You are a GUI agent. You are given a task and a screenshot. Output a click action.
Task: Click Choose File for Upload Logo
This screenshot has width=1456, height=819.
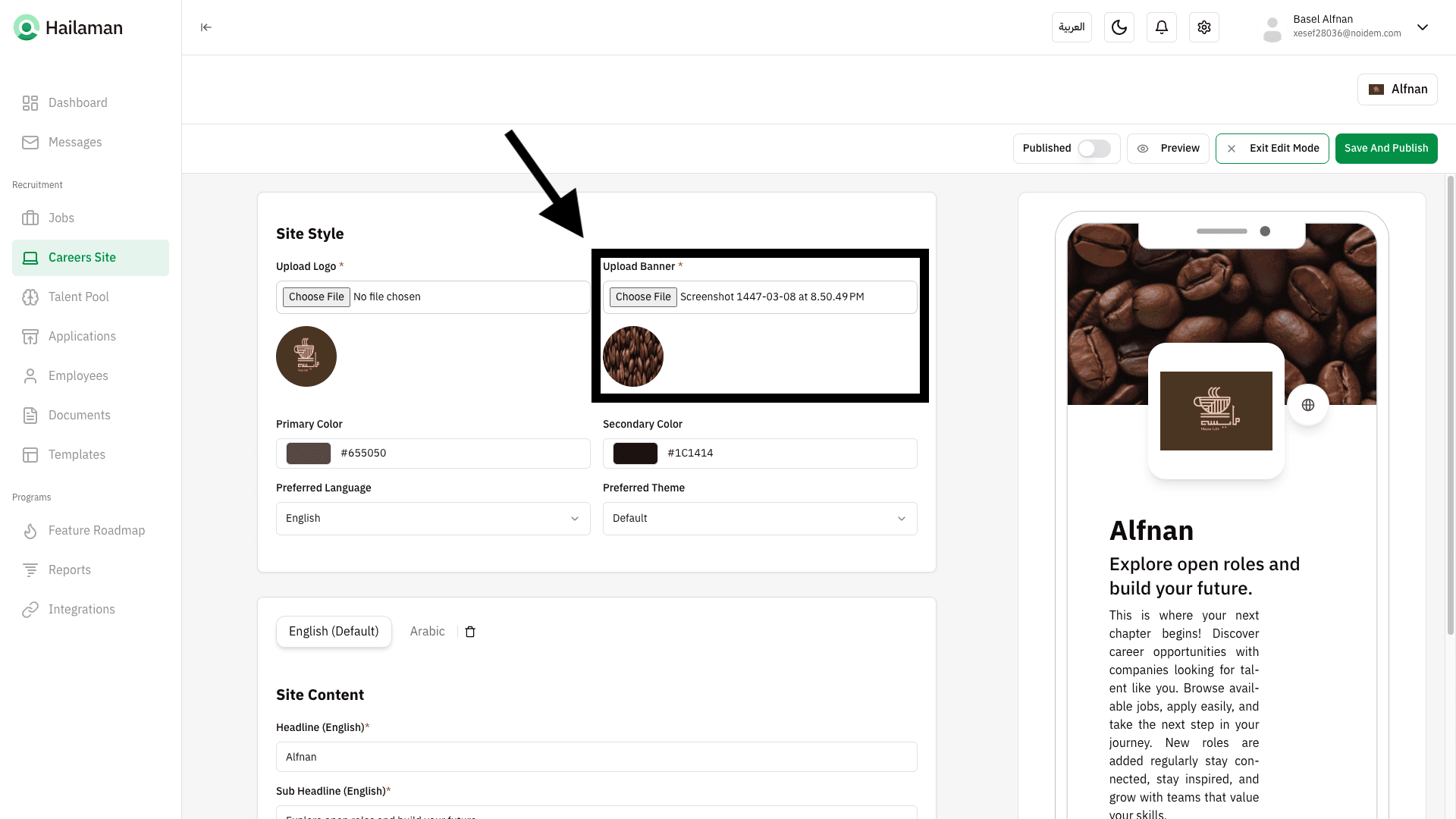tap(316, 297)
